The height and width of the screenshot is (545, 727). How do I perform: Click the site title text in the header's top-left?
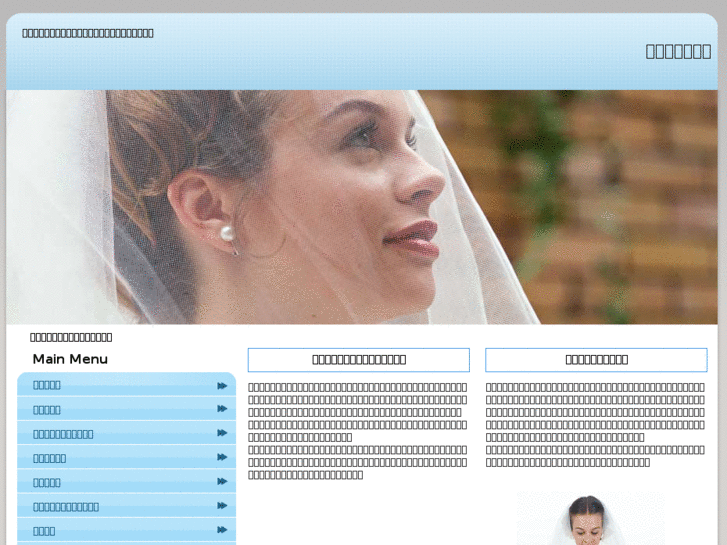pos(88,33)
